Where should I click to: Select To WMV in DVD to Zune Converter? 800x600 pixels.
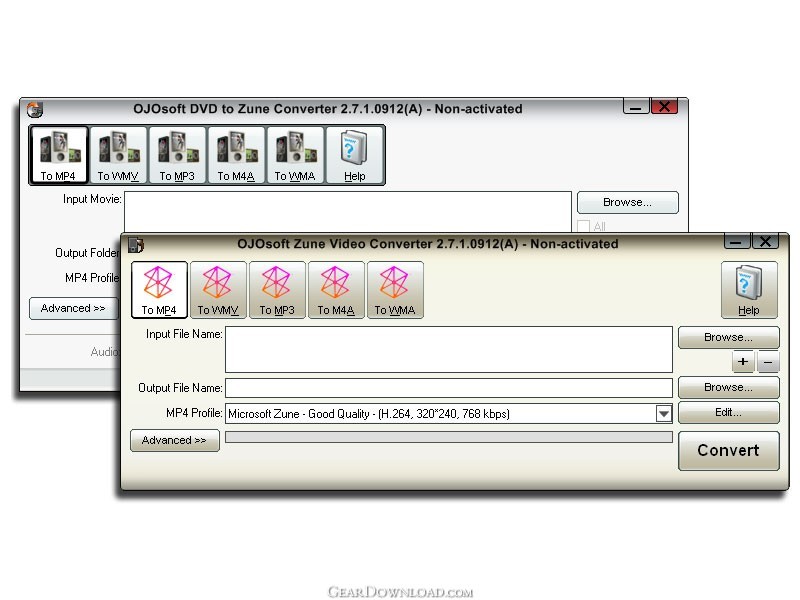tap(118, 155)
